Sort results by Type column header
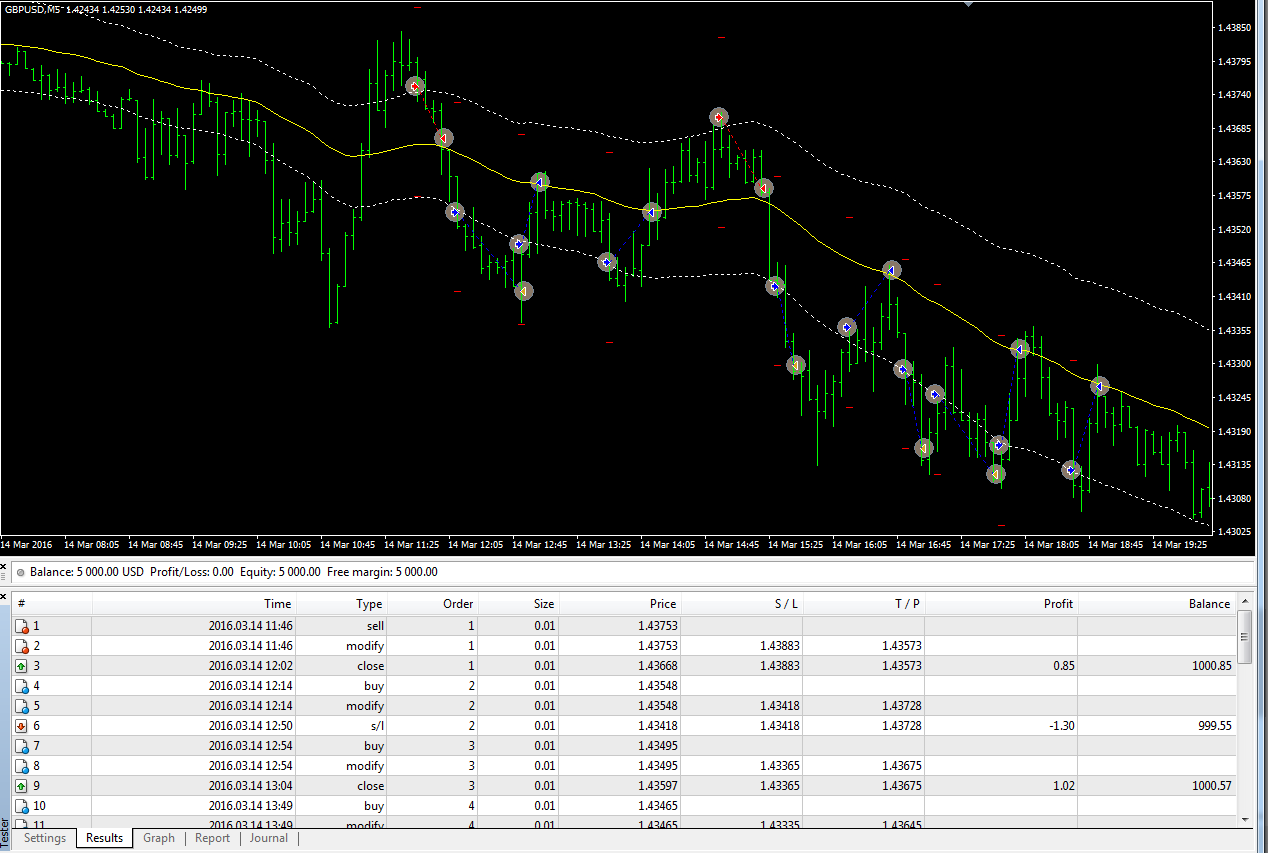This screenshot has height=853, width=1268. click(x=342, y=603)
